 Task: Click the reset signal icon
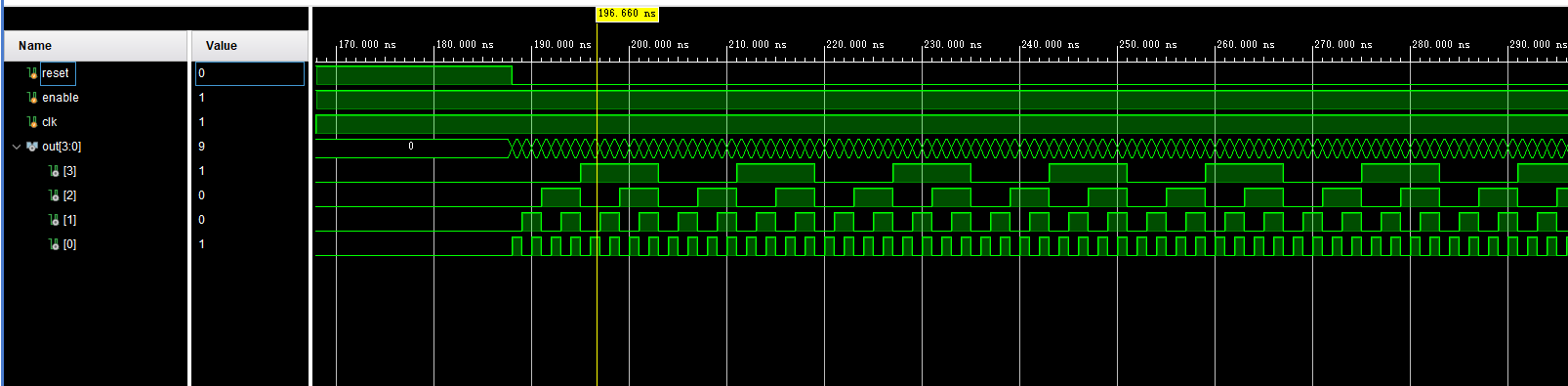(x=32, y=73)
